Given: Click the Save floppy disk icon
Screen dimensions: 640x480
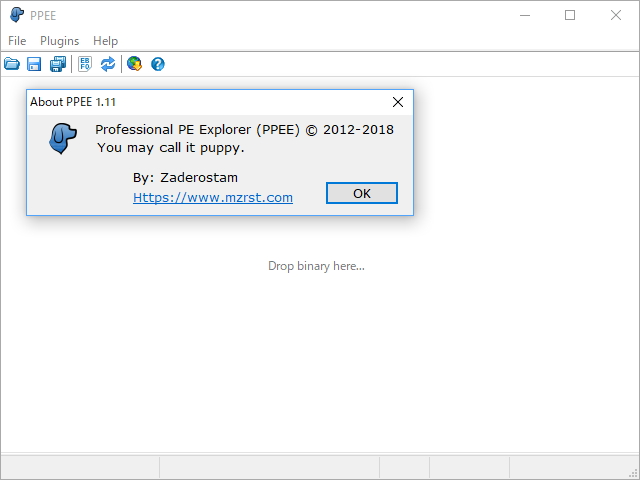Looking at the screenshot, I should (34, 64).
